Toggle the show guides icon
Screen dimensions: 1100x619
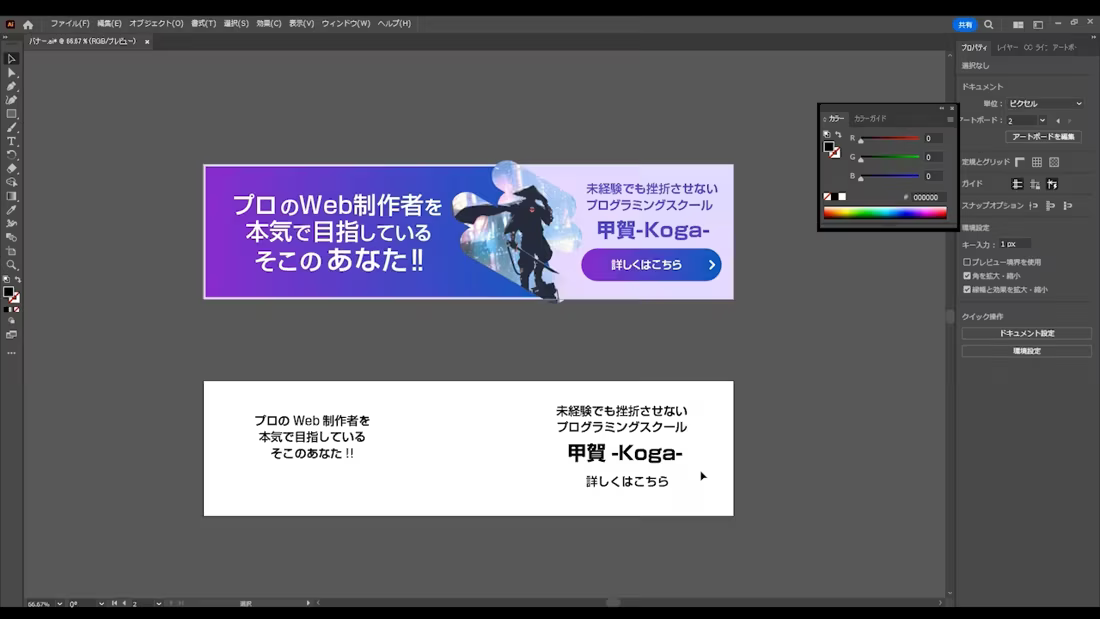click(1017, 184)
